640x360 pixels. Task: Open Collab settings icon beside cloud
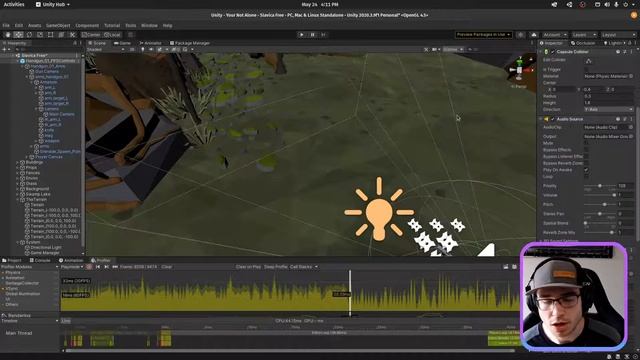pos(520,35)
